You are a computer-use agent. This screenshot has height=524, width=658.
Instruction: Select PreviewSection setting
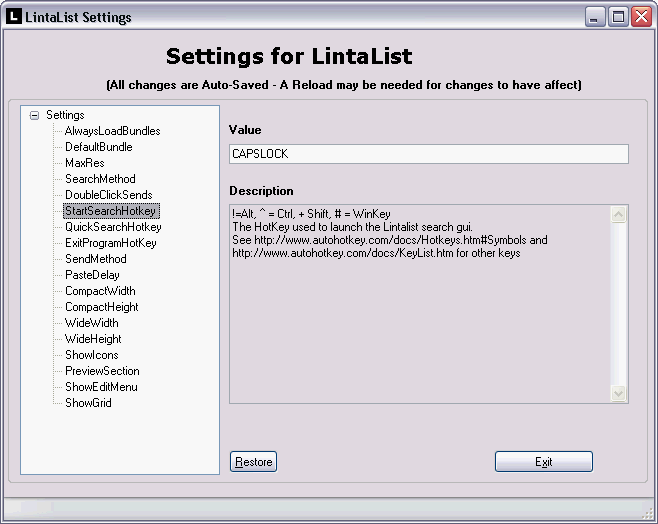tap(102, 371)
